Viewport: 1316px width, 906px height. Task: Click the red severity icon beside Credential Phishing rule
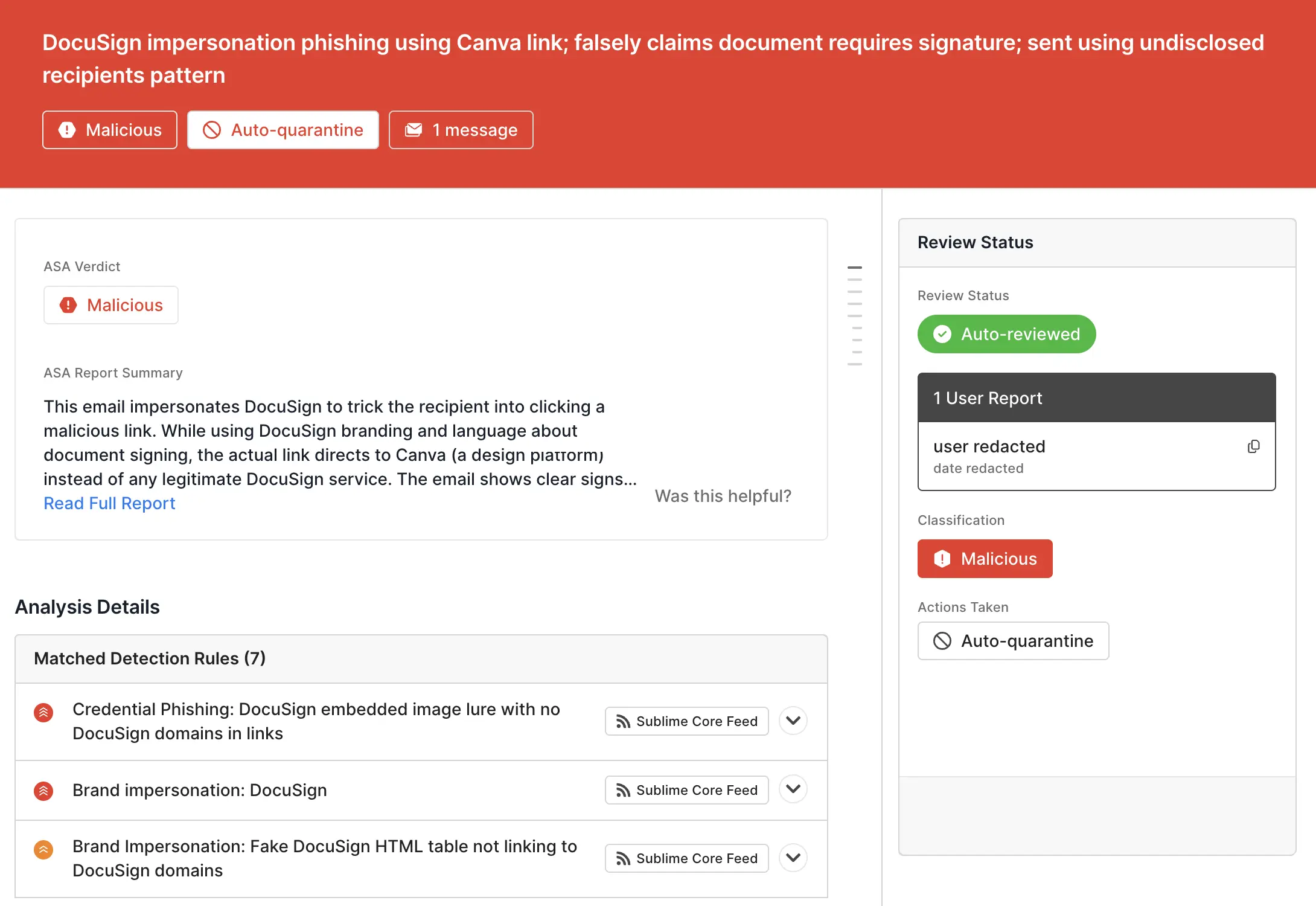[43, 713]
